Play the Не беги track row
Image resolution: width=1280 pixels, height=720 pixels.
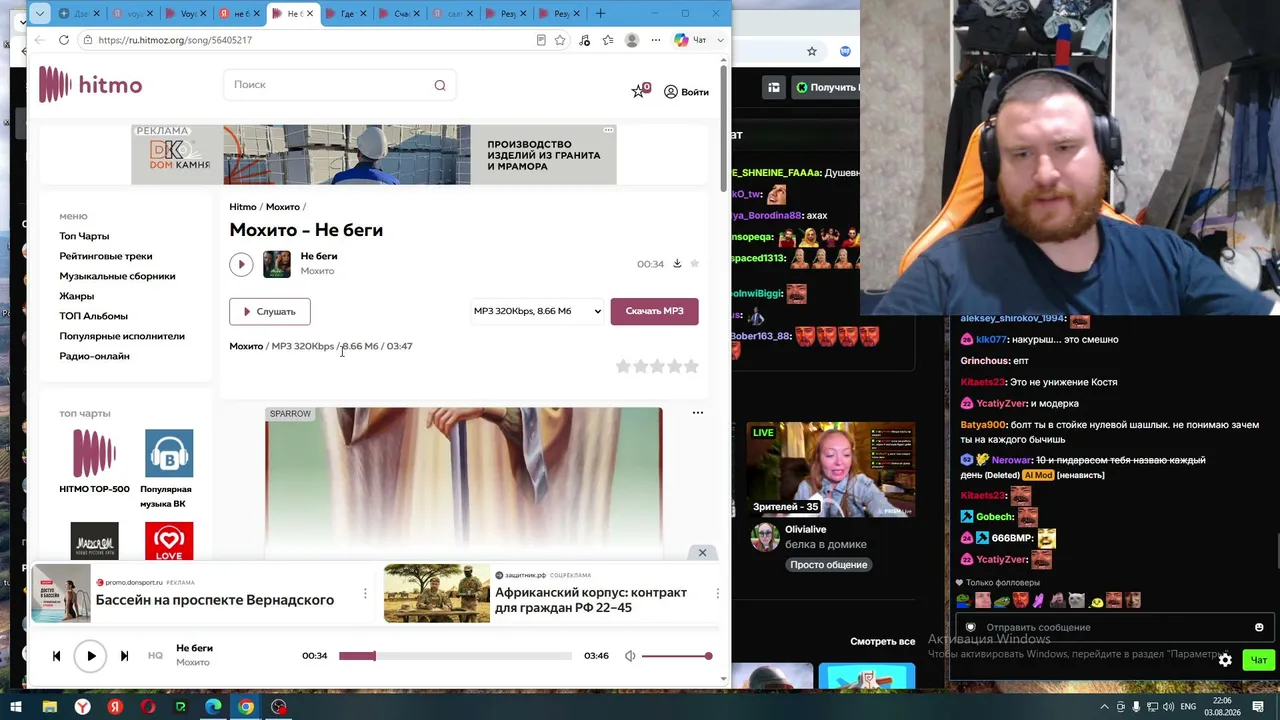241,264
